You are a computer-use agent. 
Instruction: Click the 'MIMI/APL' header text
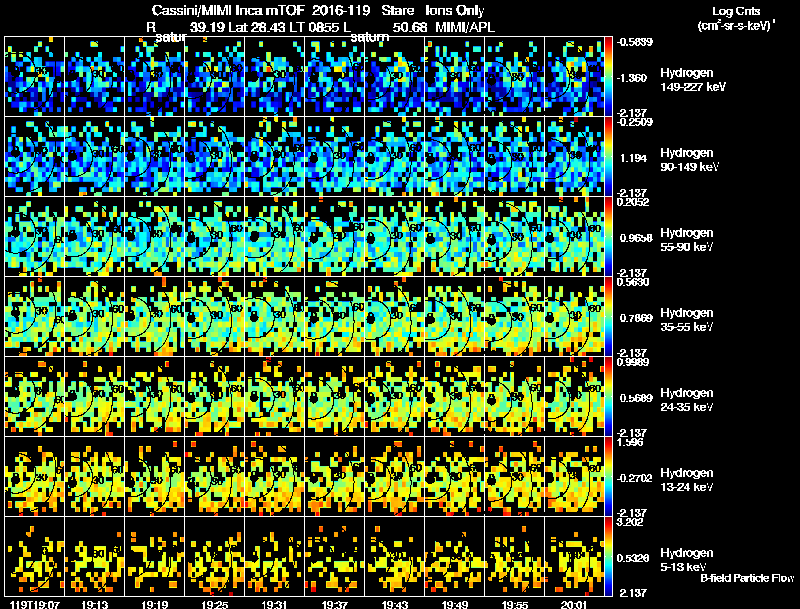click(465, 27)
